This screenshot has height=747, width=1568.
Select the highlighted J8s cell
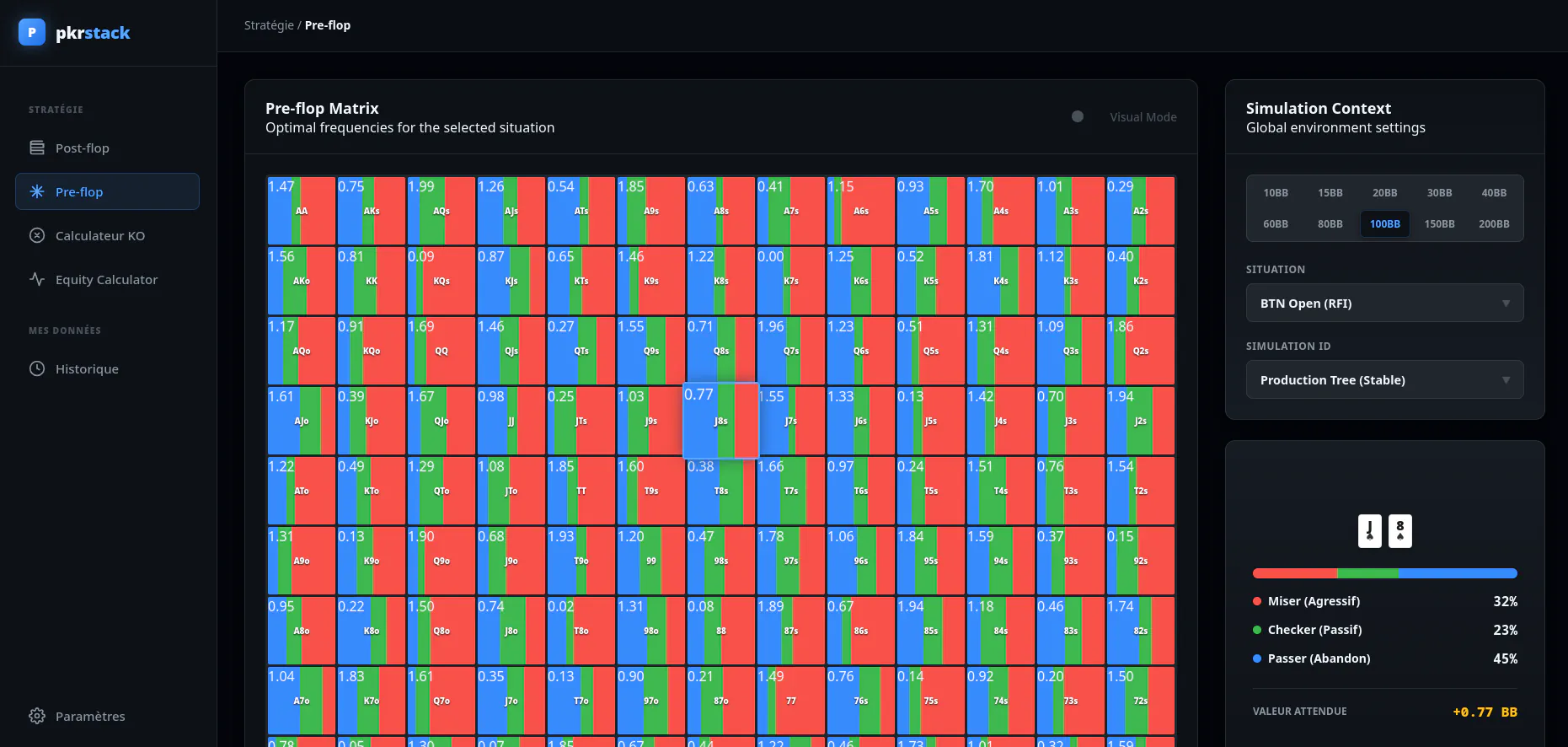point(721,421)
